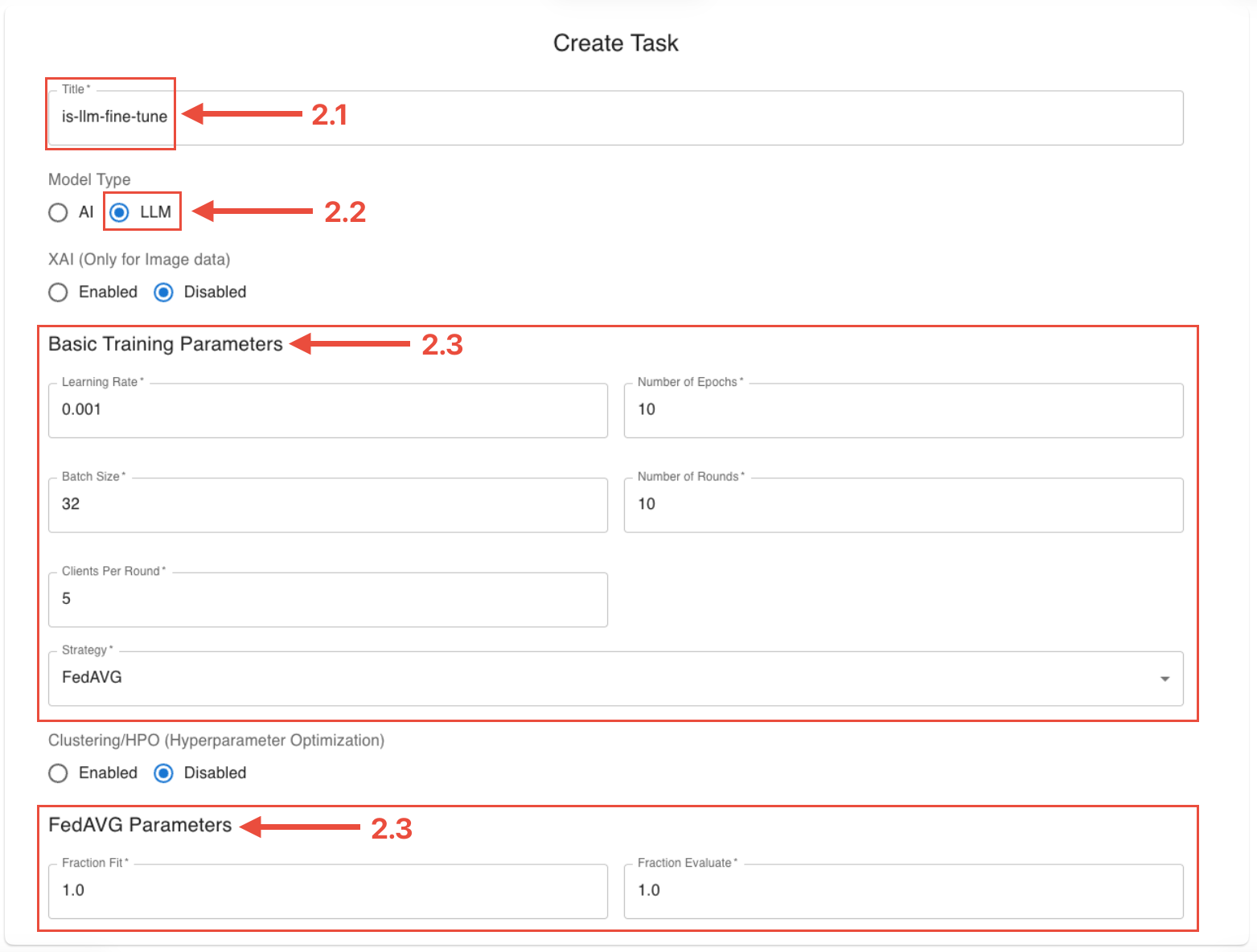Select the AI model type radio button
Viewport: 1257px width, 952px height.
[58, 212]
